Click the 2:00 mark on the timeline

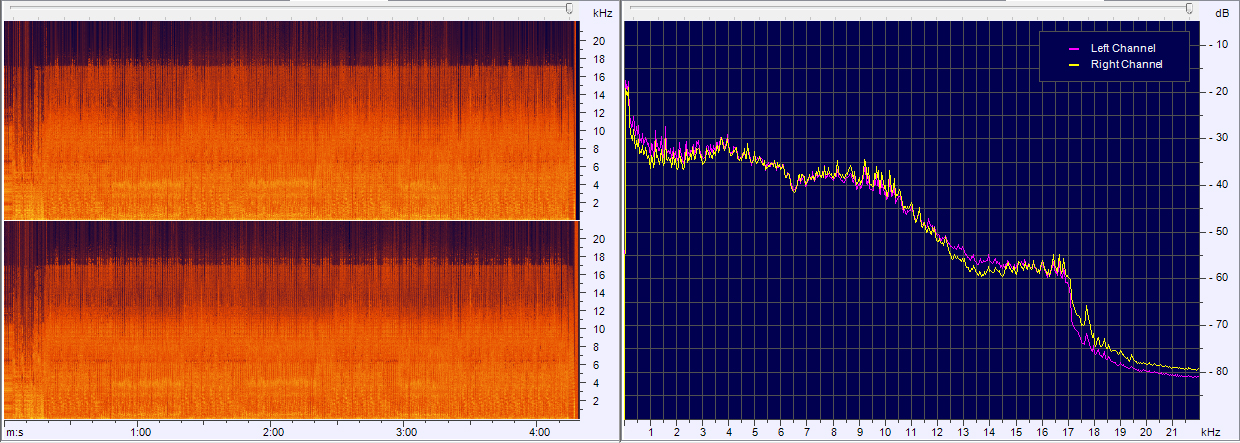[273, 432]
